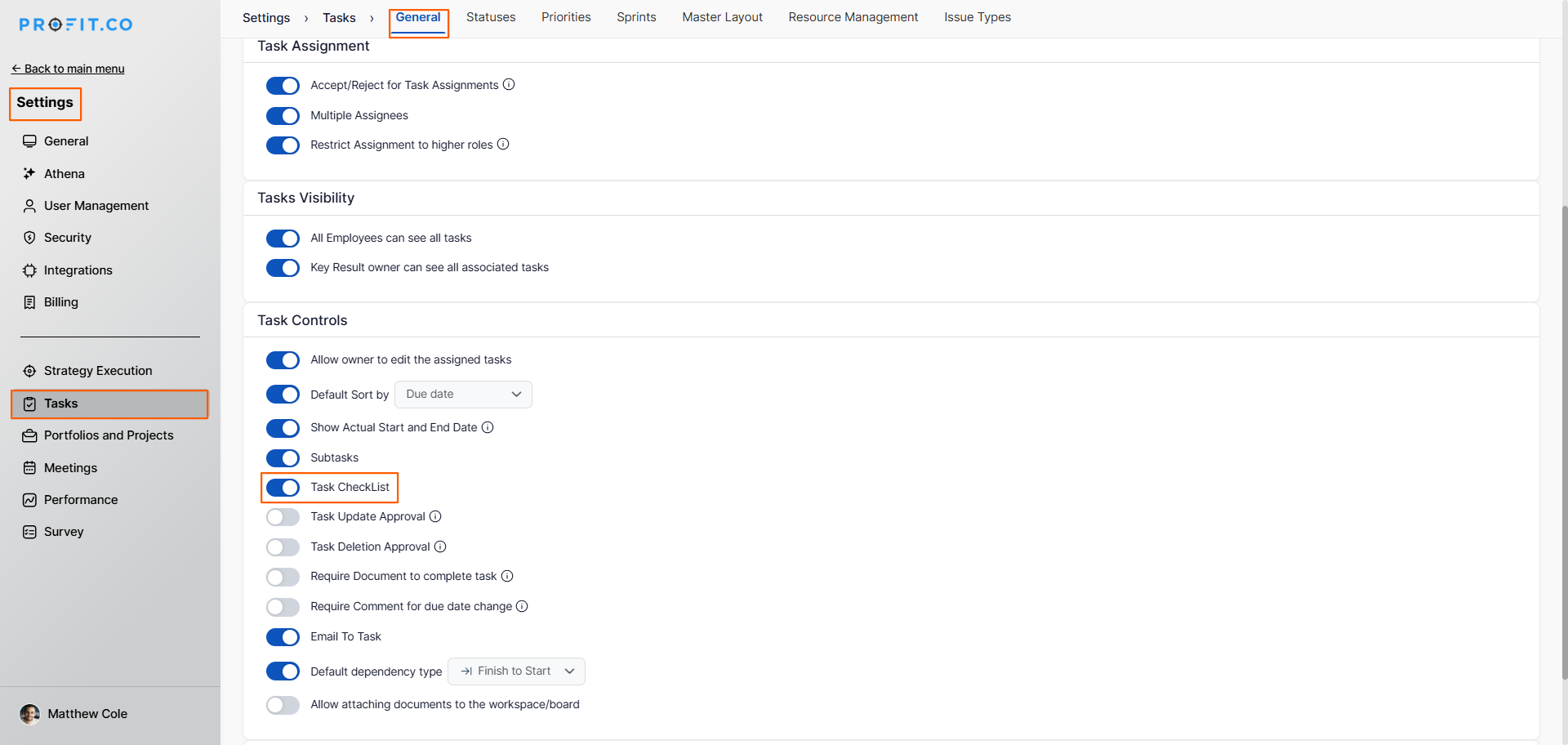
Task: Open the Default Sort by Due date dropdown
Action: click(463, 395)
